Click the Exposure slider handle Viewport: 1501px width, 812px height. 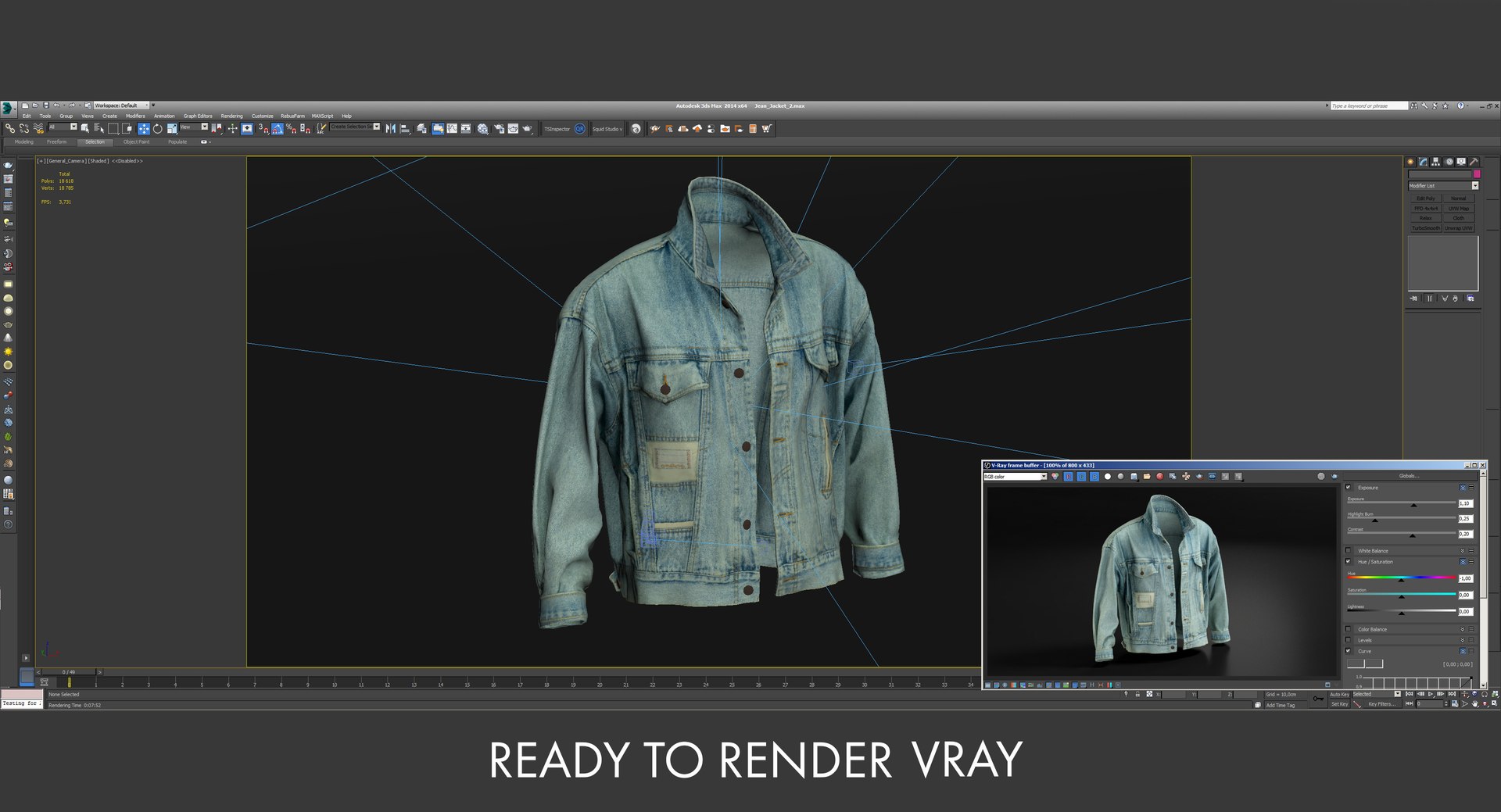point(1413,505)
